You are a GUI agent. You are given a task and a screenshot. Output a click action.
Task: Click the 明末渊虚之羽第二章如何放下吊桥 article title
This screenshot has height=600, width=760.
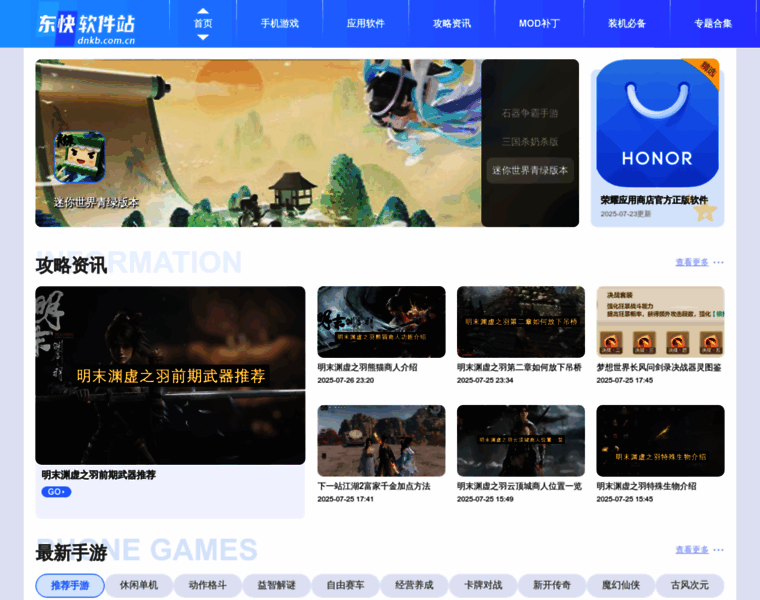pos(519,367)
